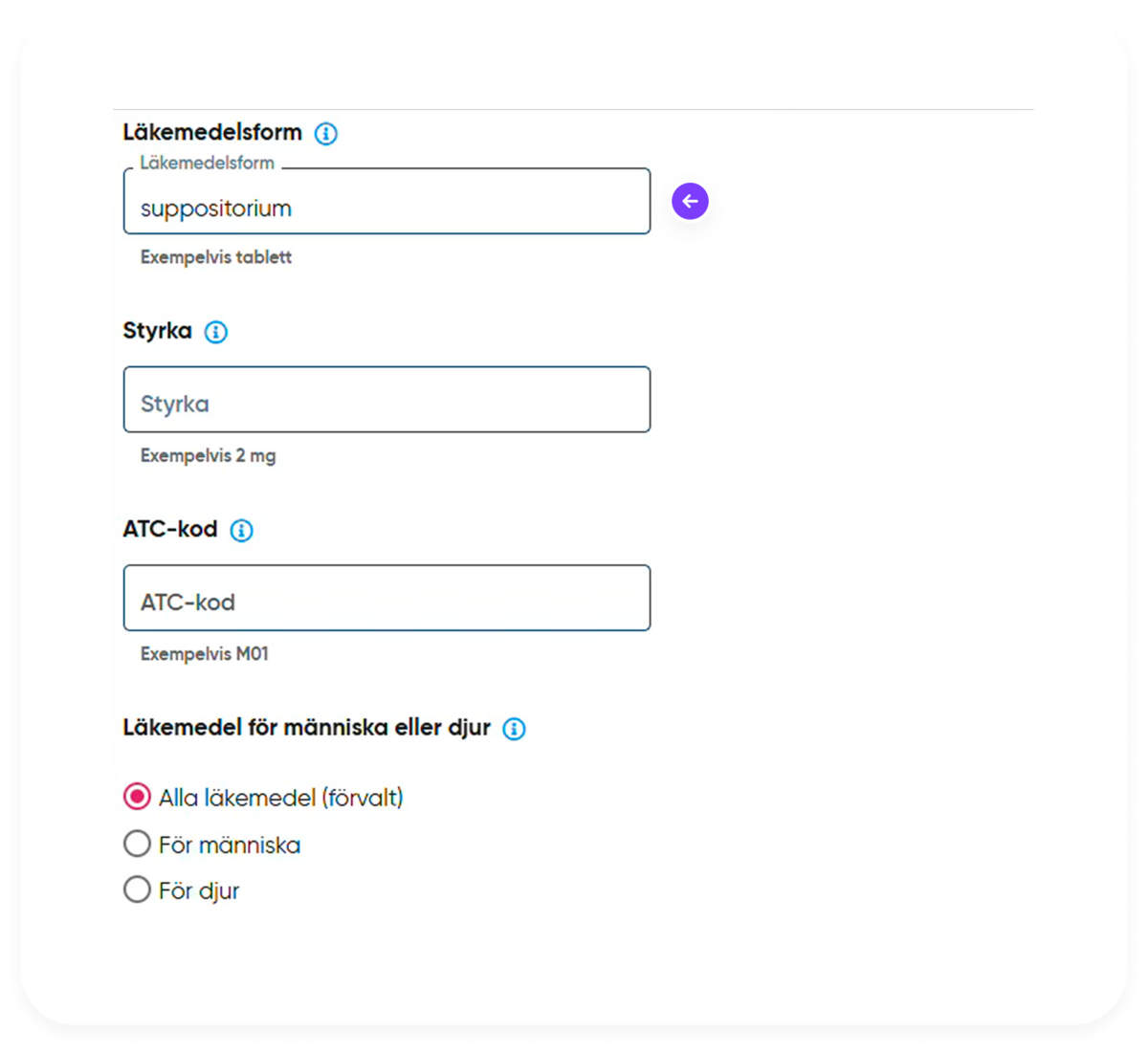Click the 'För människa' label text
This screenshot has width=1148, height=1053.
coord(230,845)
